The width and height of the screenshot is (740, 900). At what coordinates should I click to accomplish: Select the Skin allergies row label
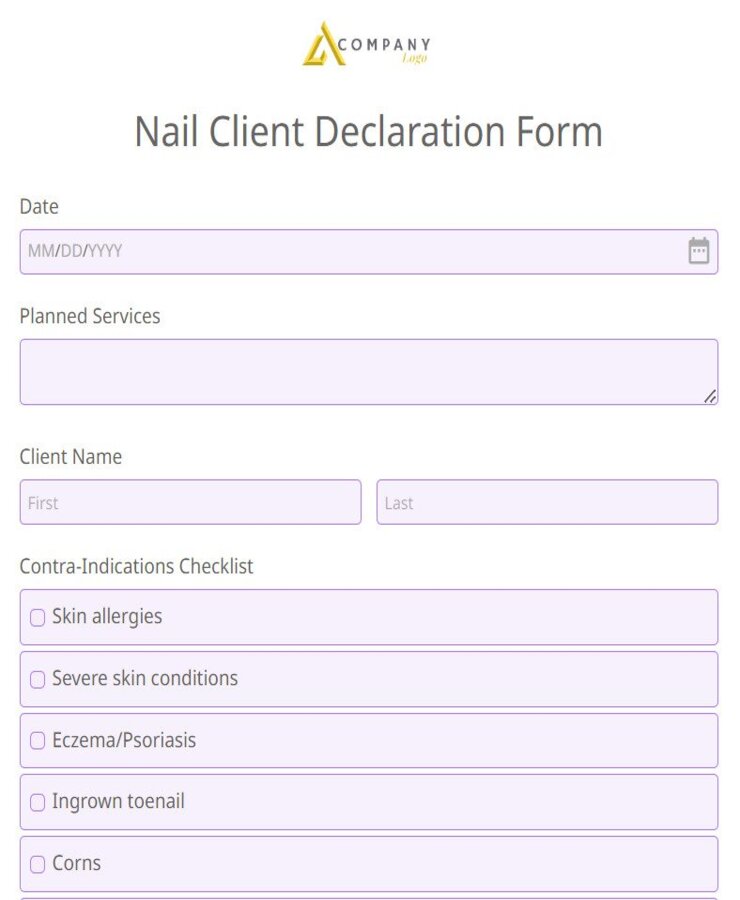tap(105, 617)
